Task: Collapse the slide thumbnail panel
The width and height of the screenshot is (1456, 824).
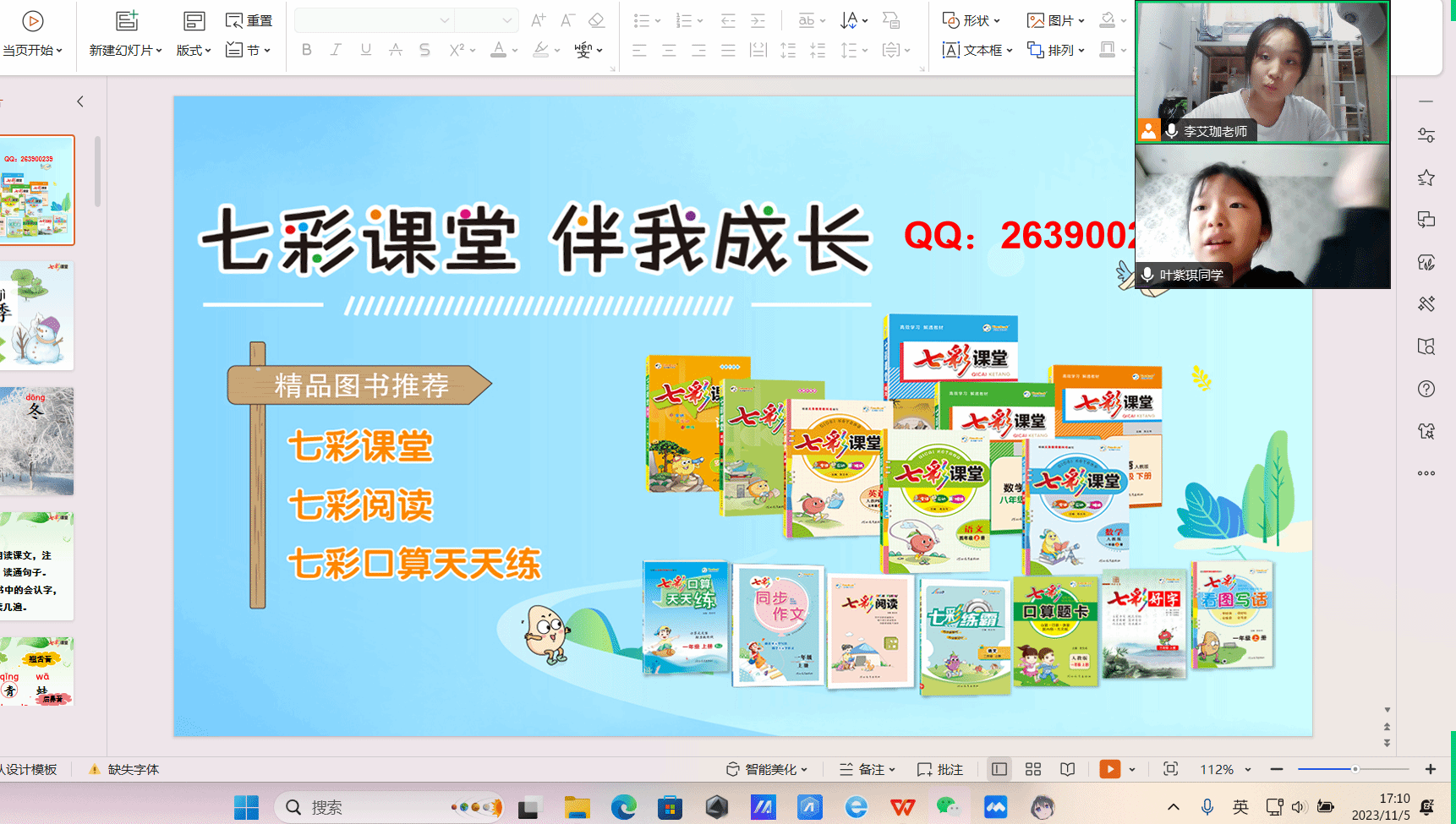Action: pyautogui.click(x=80, y=101)
